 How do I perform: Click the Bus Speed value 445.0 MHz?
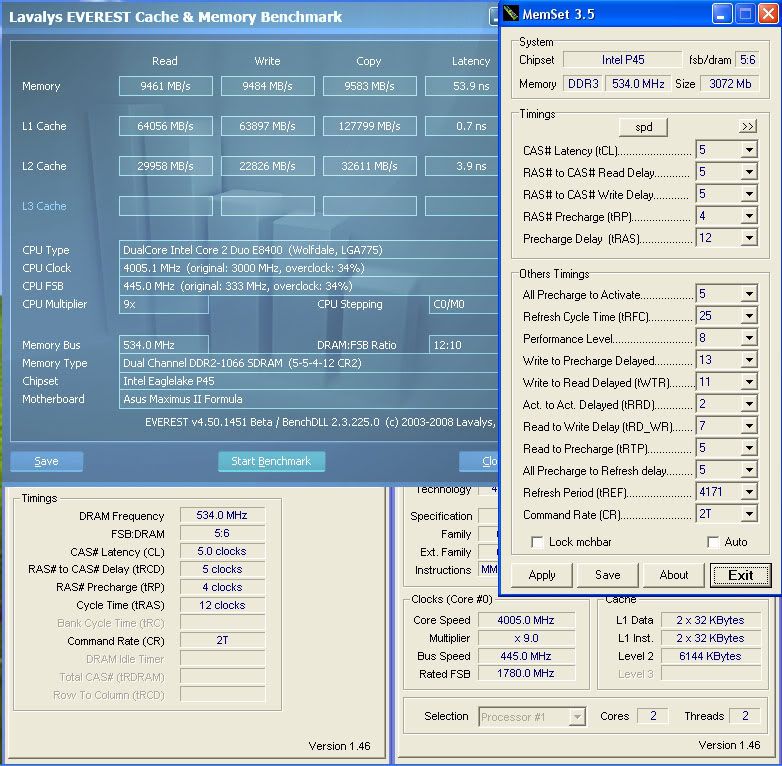[x=526, y=656]
